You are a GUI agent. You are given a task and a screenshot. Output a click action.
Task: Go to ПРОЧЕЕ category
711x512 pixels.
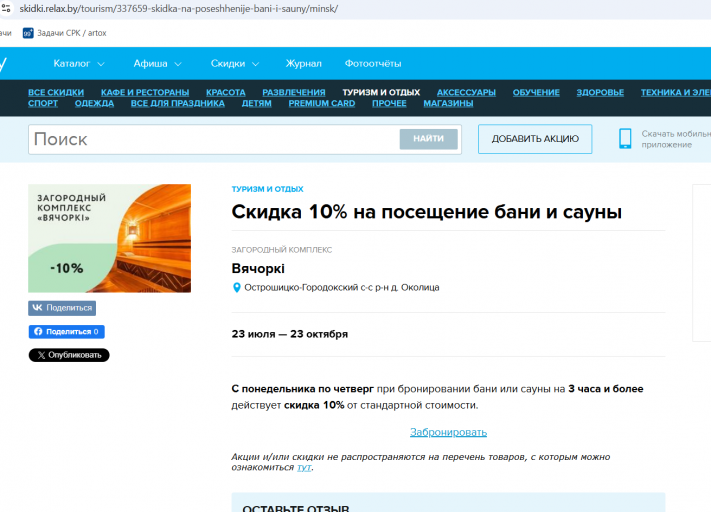(389, 103)
